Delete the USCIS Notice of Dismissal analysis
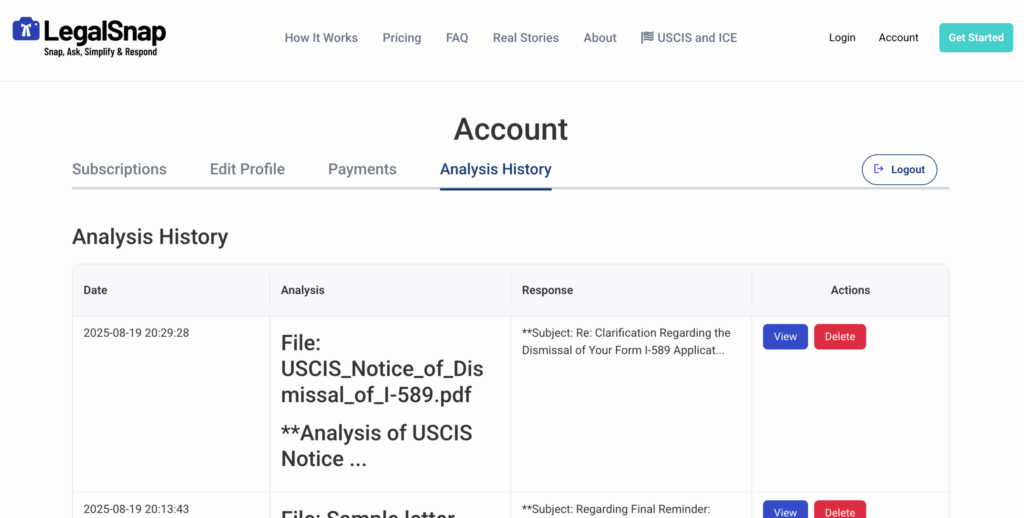 (x=840, y=337)
